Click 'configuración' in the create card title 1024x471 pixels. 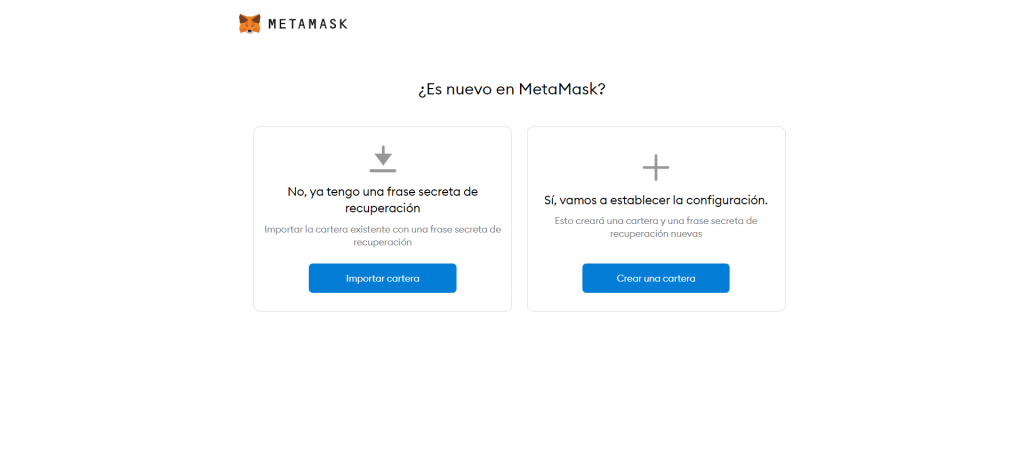(x=723, y=200)
